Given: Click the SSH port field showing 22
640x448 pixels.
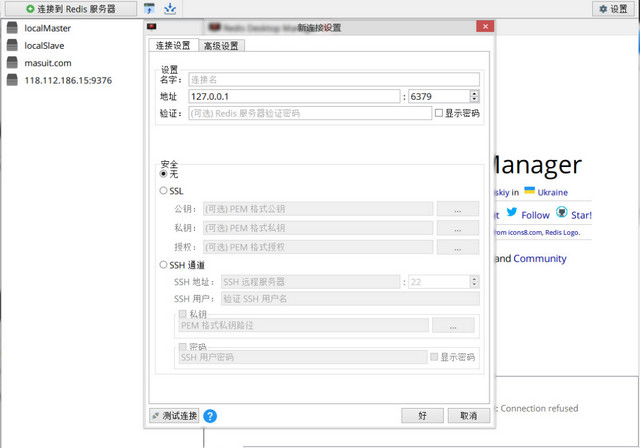Looking at the screenshot, I should pyautogui.click(x=439, y=282).
